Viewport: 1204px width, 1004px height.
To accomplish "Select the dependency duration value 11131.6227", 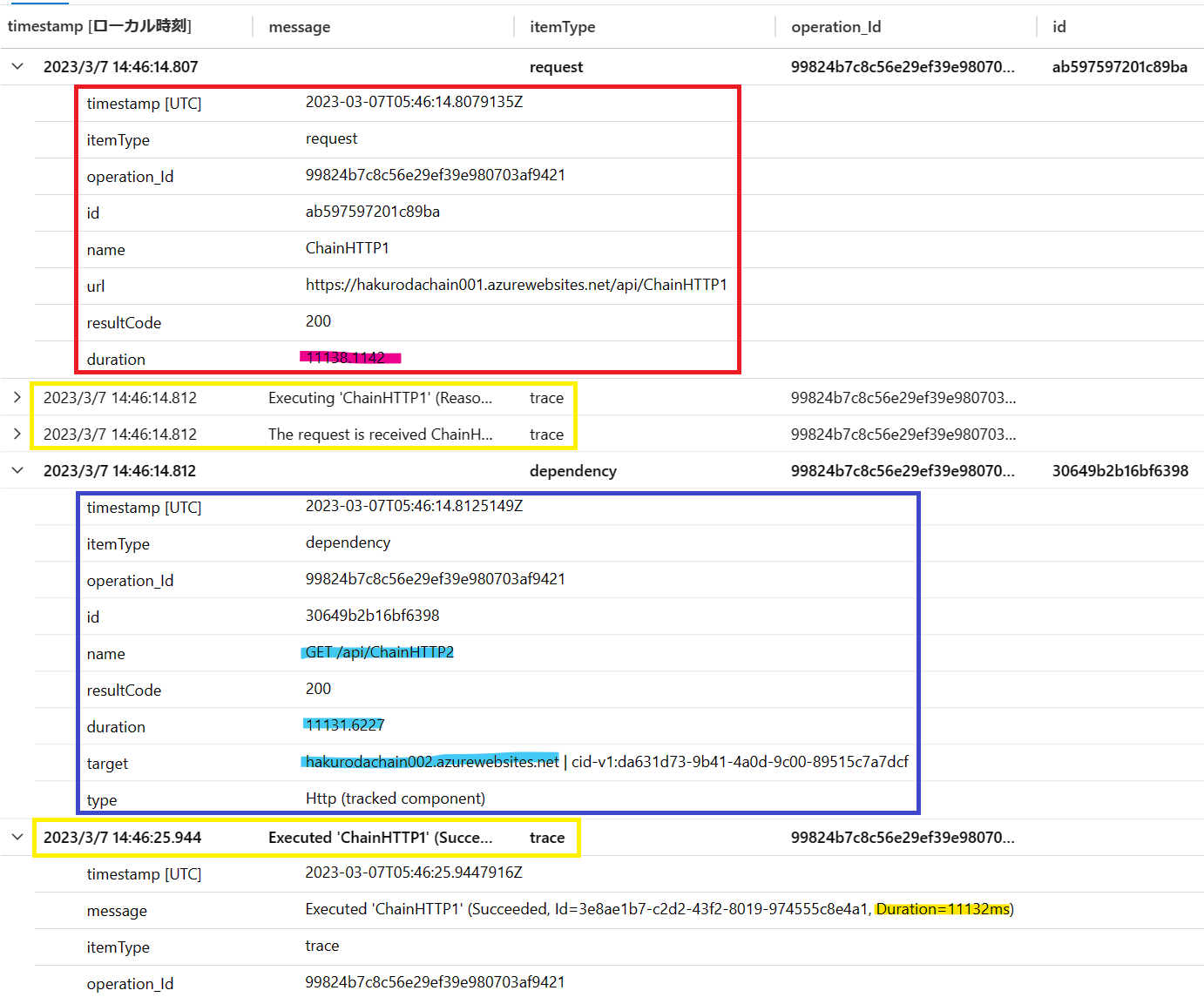I will coord(345,725).
